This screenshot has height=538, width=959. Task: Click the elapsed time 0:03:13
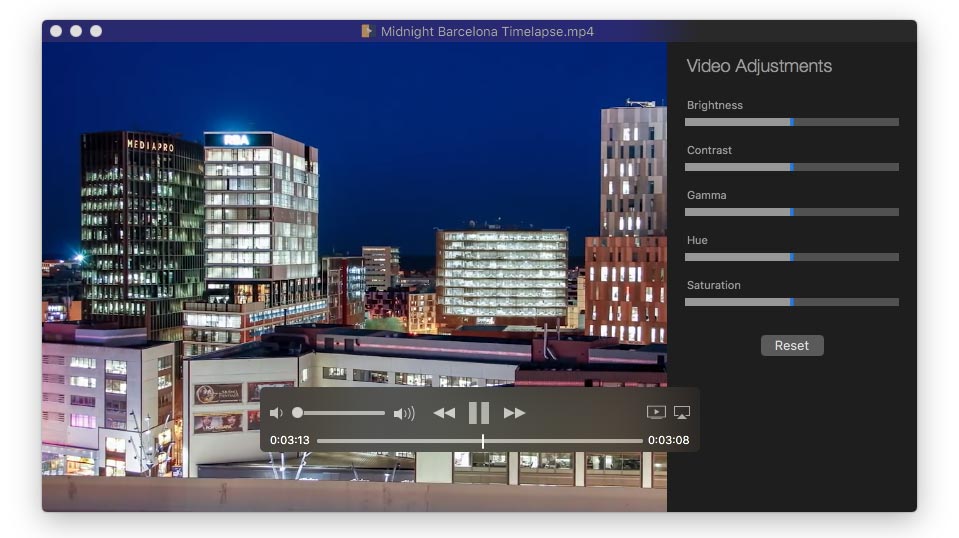[x=290, y=440]
